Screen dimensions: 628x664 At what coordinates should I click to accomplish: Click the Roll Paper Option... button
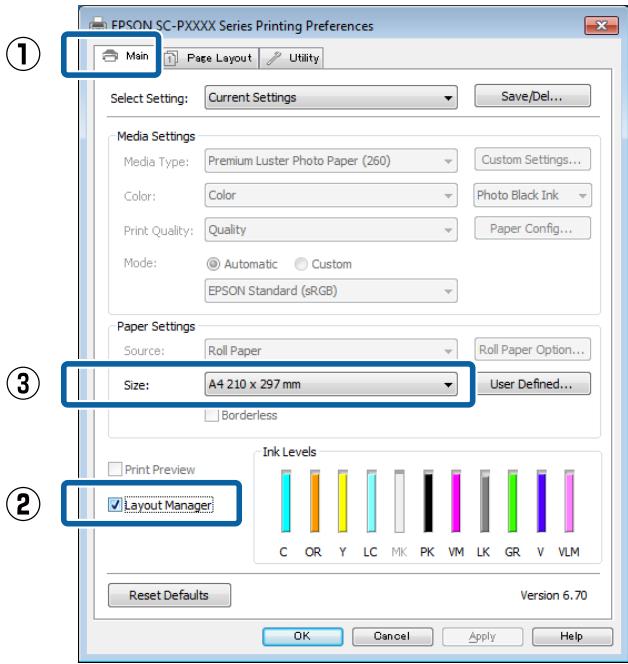point(532,349)
